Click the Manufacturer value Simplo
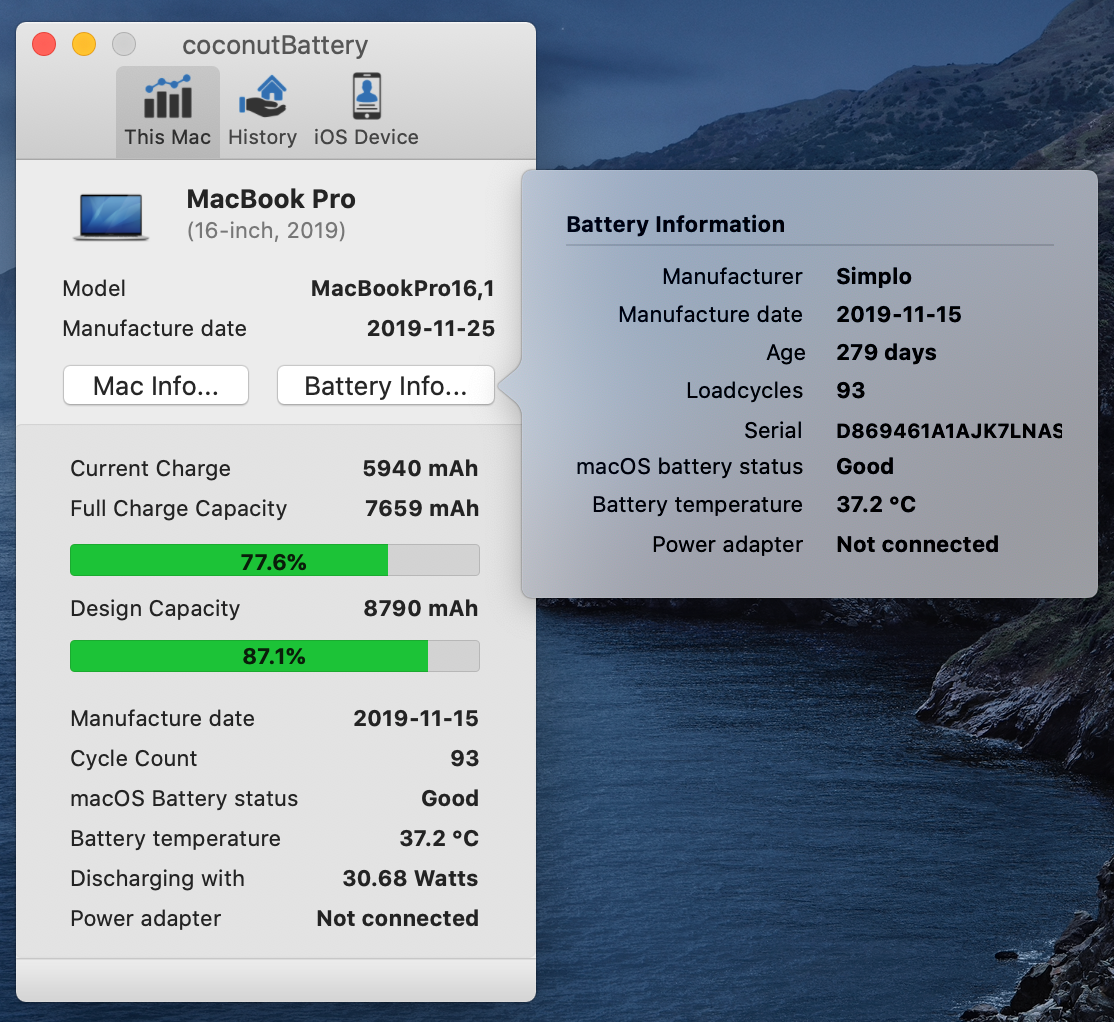 click(x=873, y=276)
